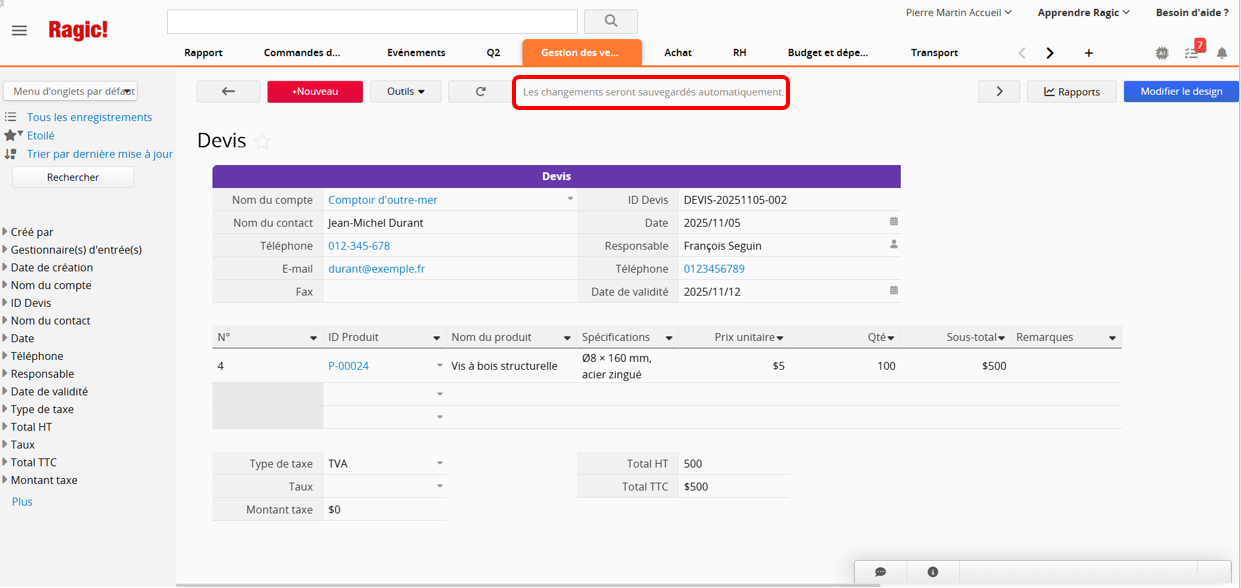Toggle the Etoilé starred filter
Screen dimensions: 1241x588
[40, 135]
